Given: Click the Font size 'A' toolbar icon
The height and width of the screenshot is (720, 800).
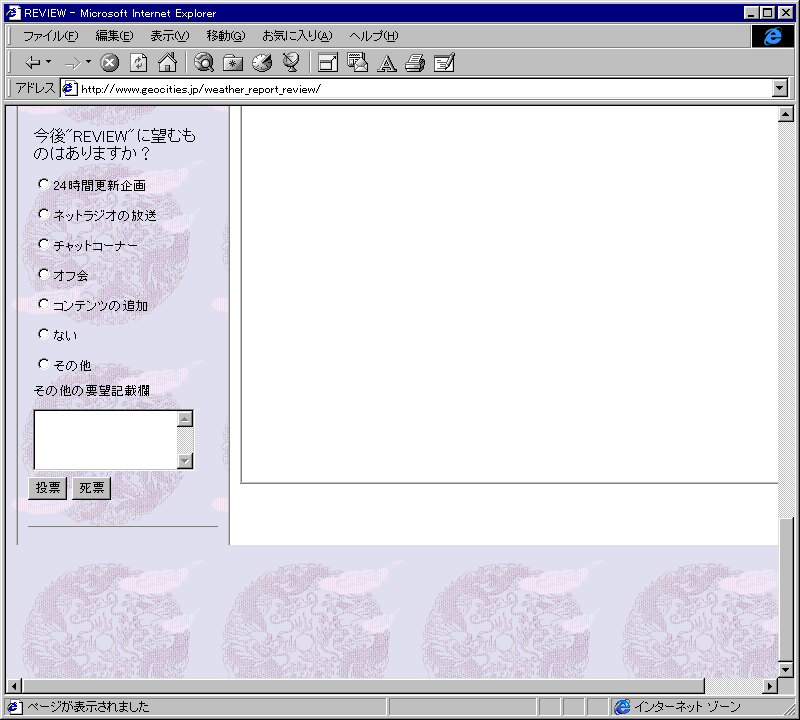Looking at the screenshot, I should pyautogui.click(x=387, y=63).
